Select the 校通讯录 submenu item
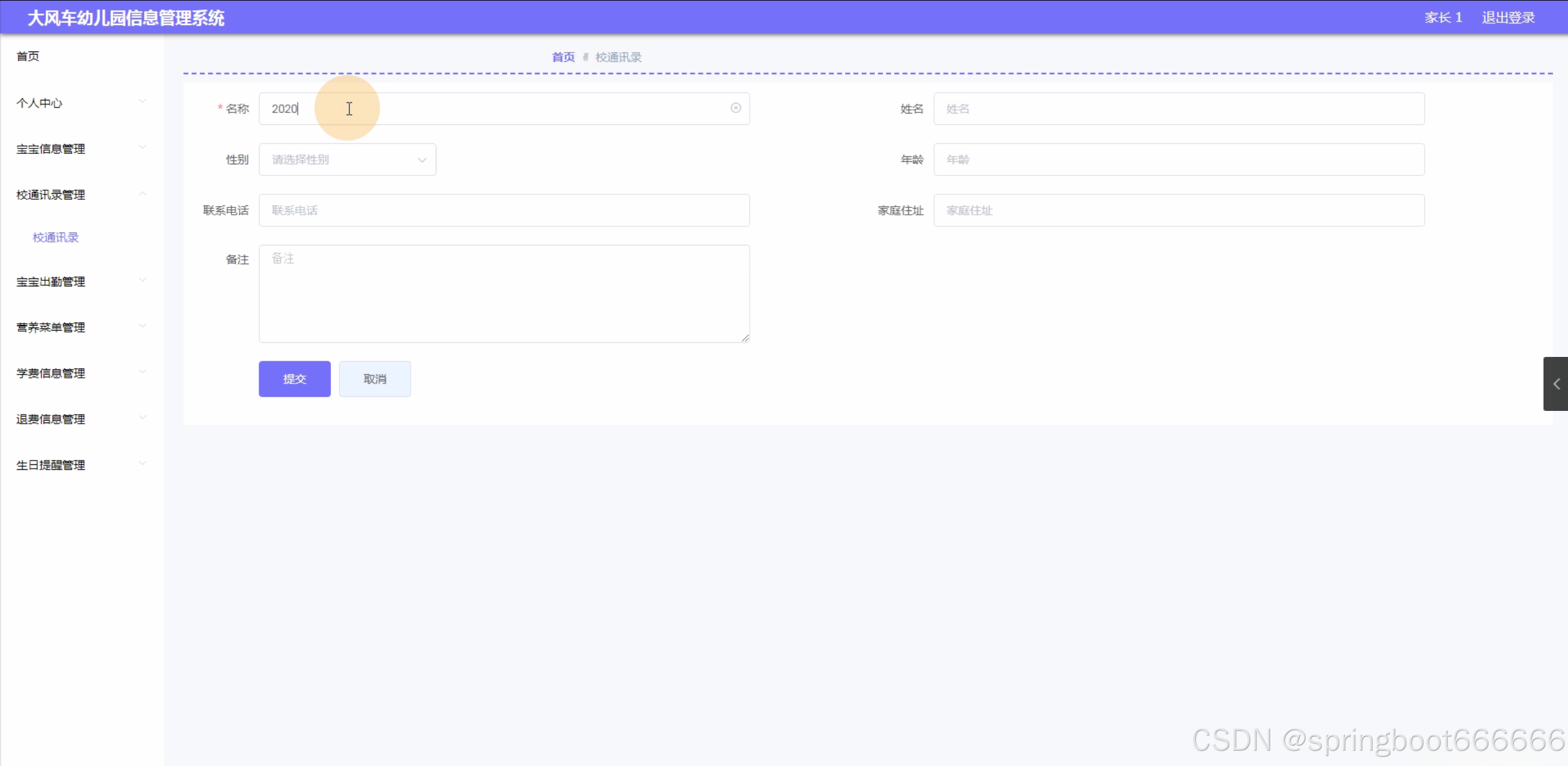The width and height of the screenshot is (1568, 766). tap(56, 237)
